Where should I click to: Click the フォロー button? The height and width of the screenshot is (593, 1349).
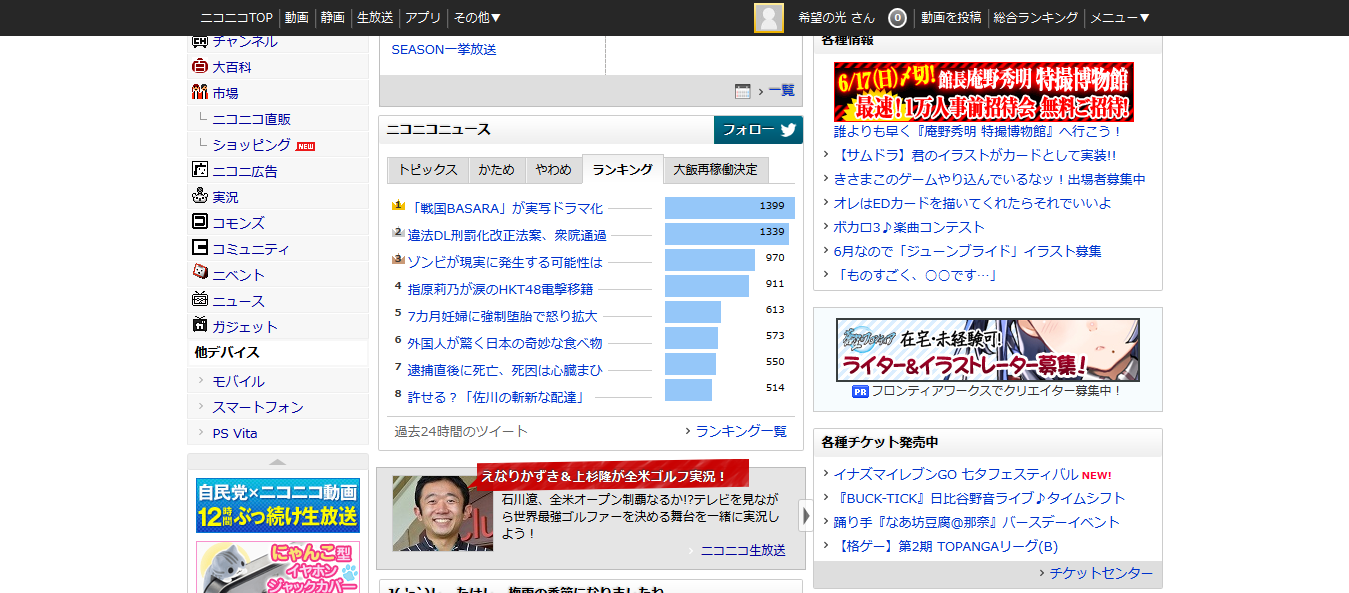click(758, 130)
